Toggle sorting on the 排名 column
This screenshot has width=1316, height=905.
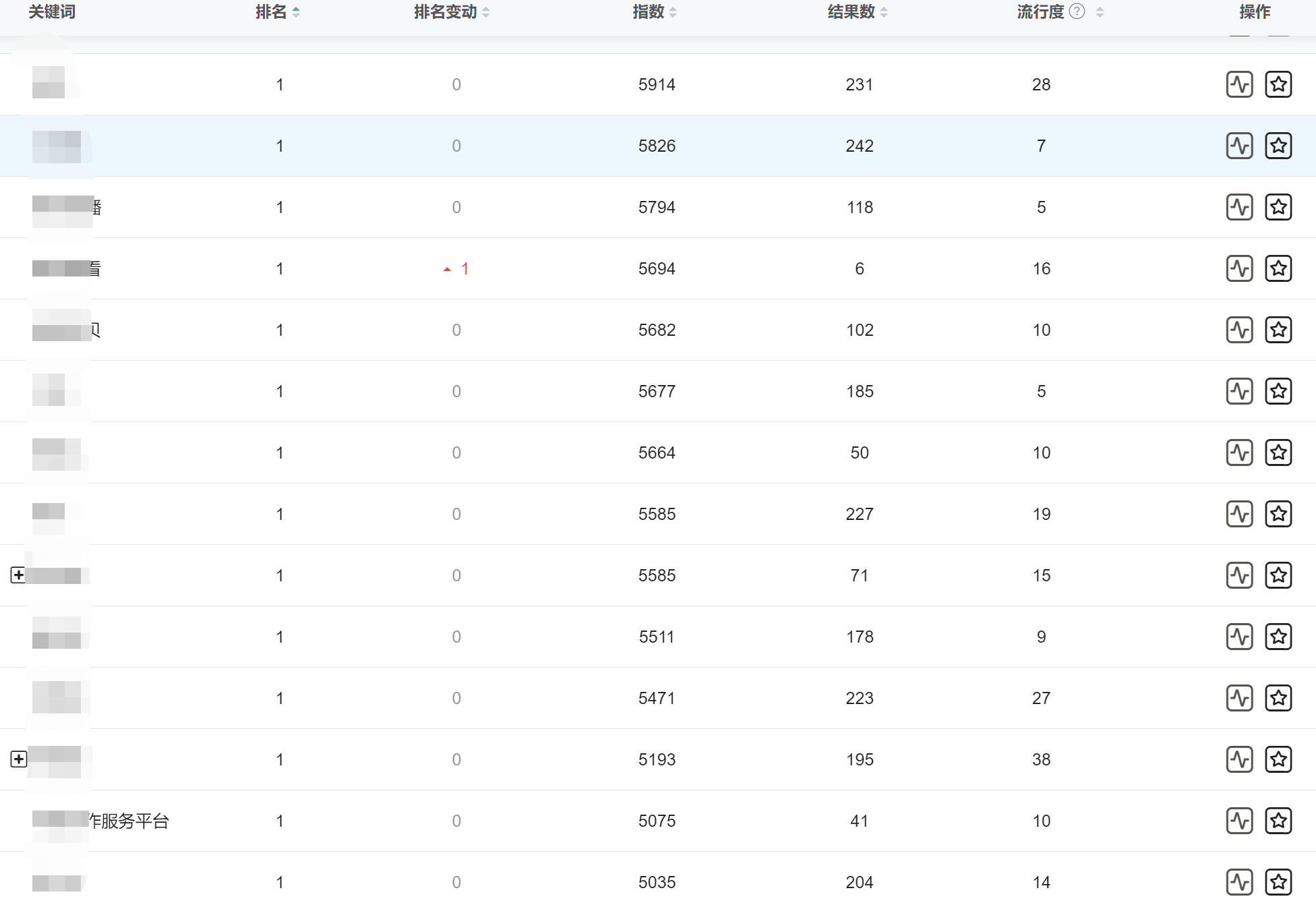coord(297,11)
